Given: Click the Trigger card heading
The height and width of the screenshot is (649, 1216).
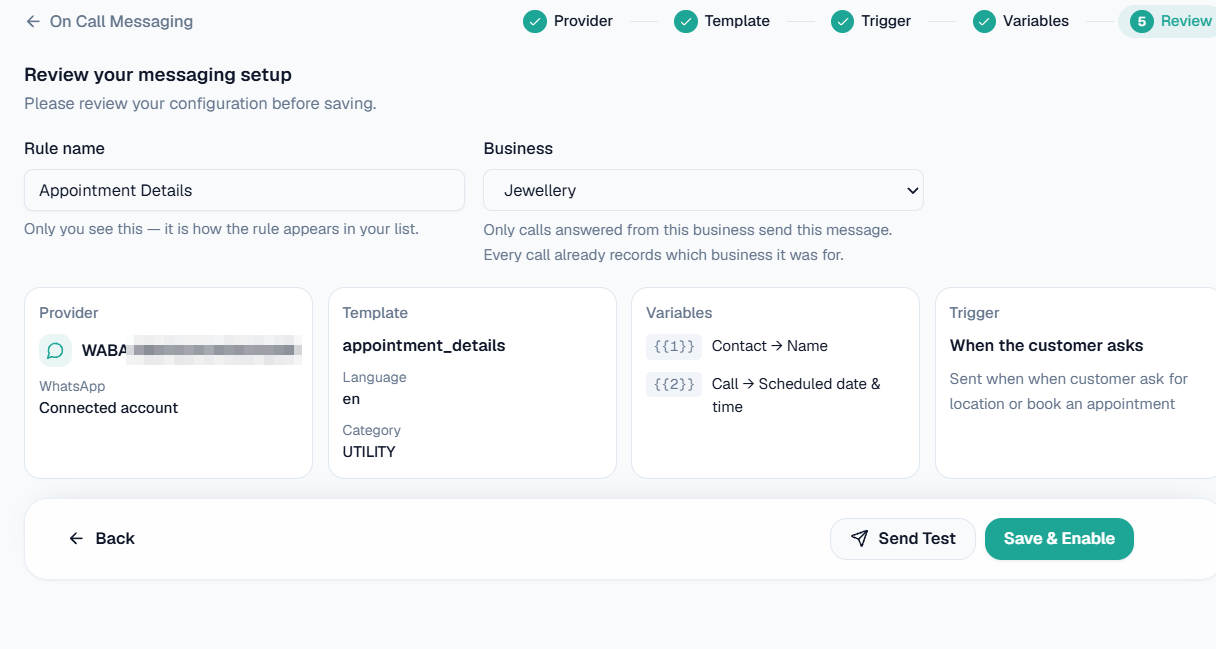Looking at the screenshot, I should (x=974, y=313).
